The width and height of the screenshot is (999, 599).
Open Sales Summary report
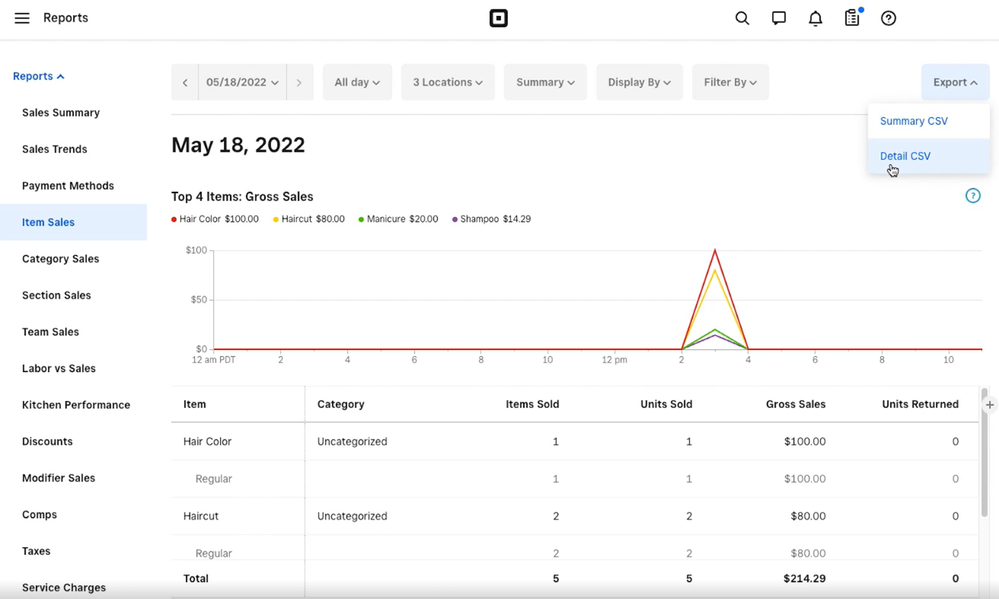(61, 113)
